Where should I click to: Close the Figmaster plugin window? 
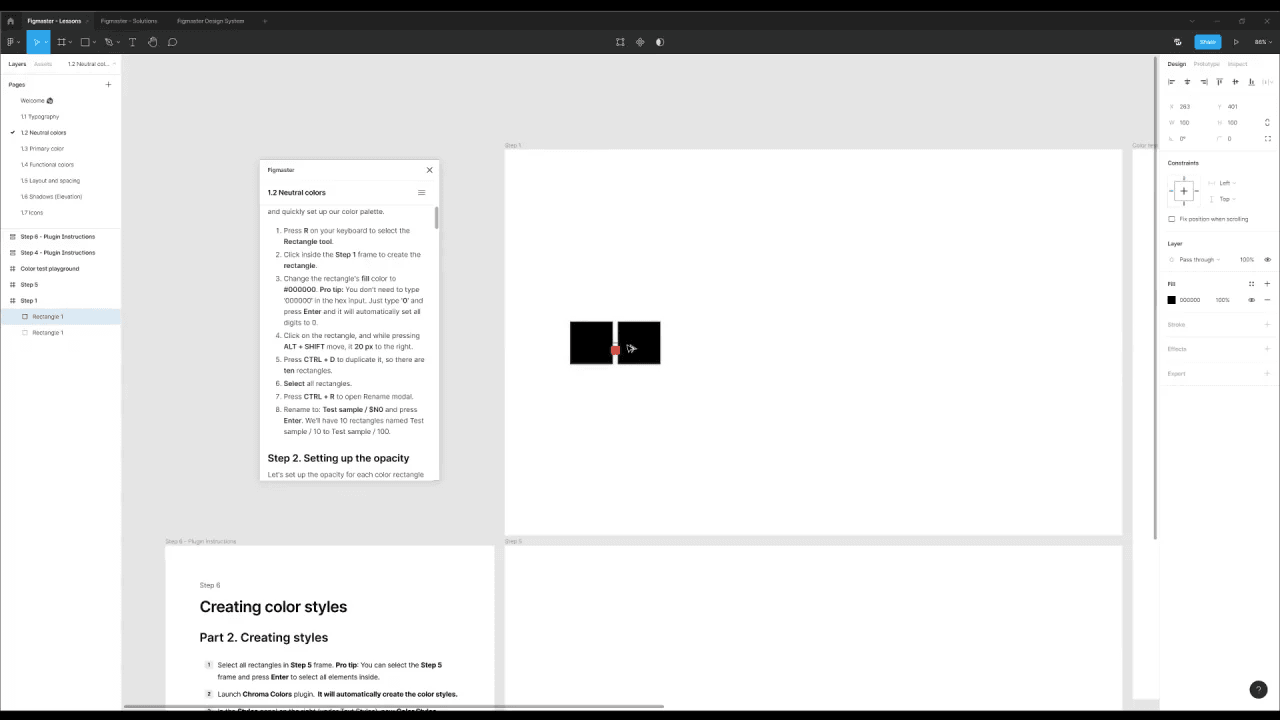point(430,170)
